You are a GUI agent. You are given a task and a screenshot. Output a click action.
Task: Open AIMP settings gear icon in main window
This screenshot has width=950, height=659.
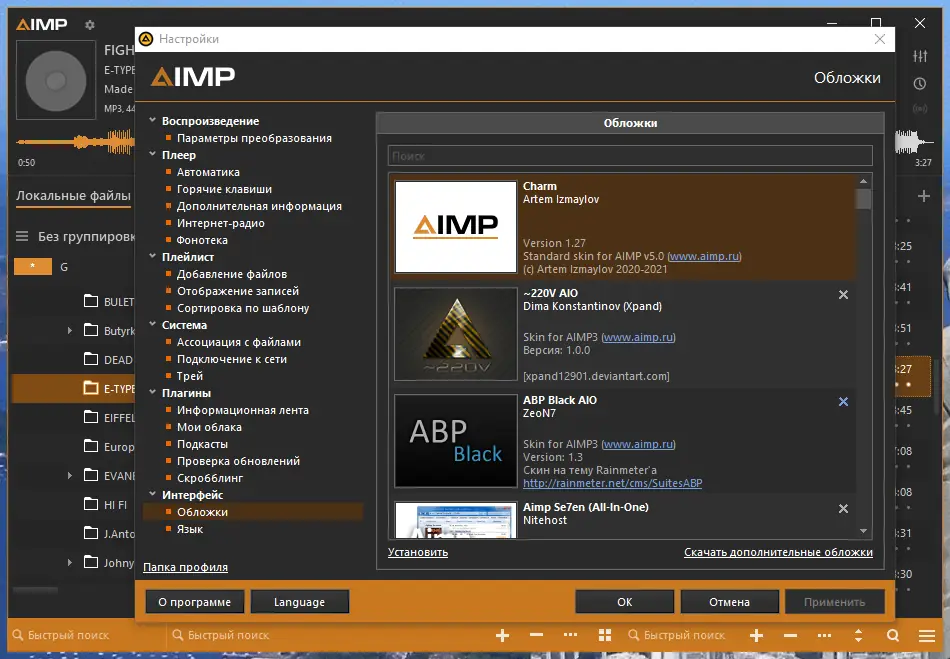(x=90, y=25)
